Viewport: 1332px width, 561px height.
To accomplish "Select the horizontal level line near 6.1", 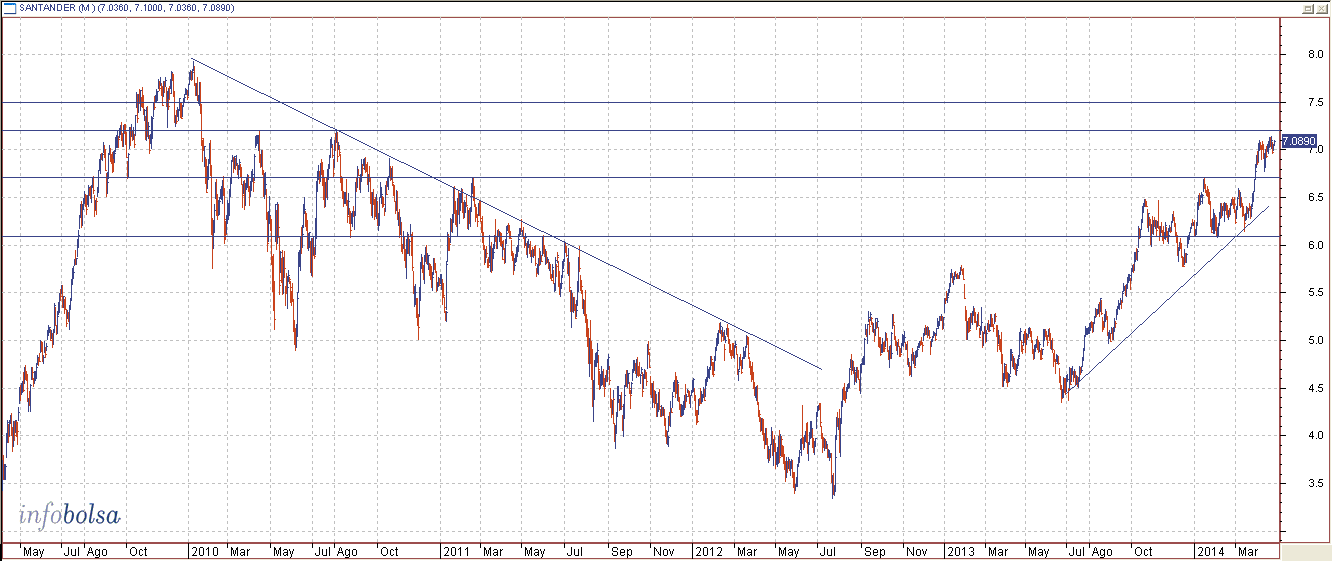I will (x=640, y=237).
